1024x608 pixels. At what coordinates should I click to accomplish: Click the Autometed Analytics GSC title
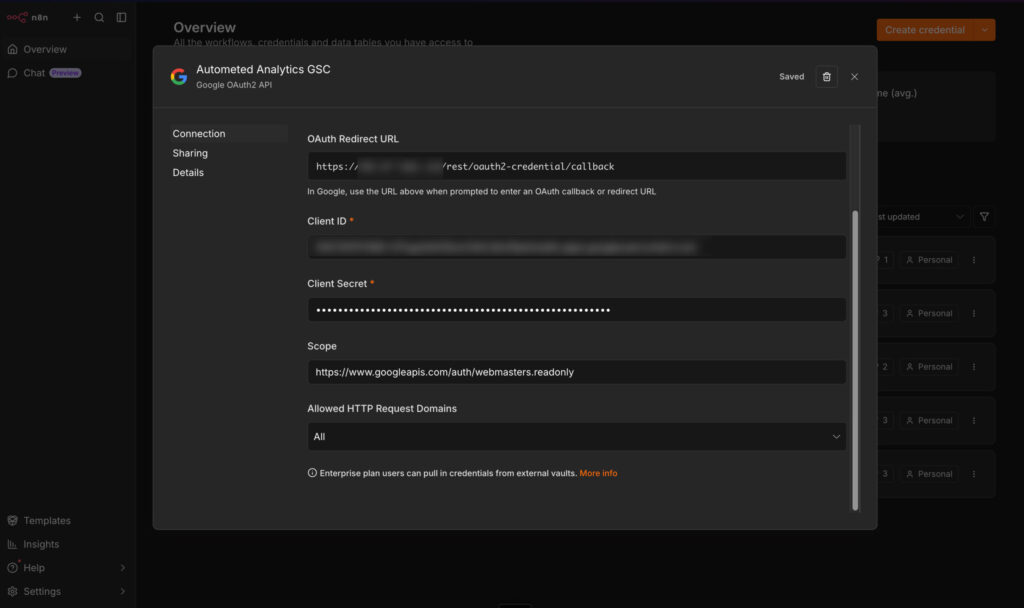(x=263, y=69)
